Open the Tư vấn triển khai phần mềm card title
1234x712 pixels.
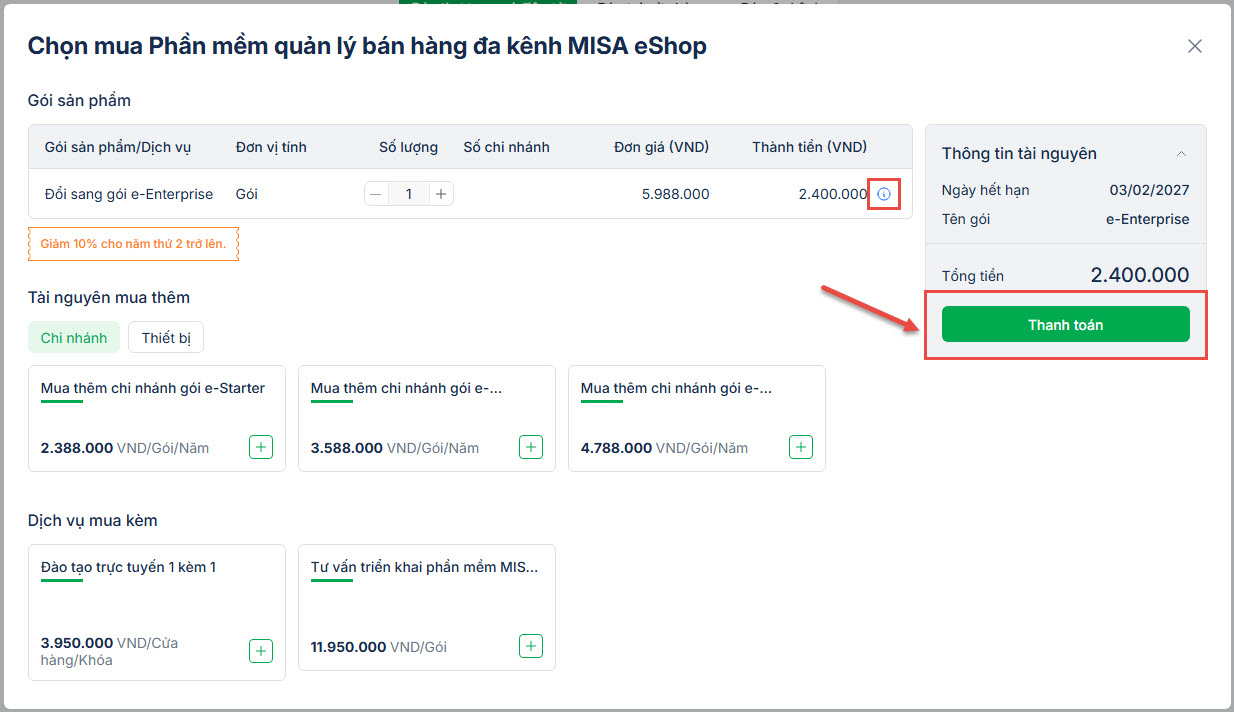click(425, 567)
